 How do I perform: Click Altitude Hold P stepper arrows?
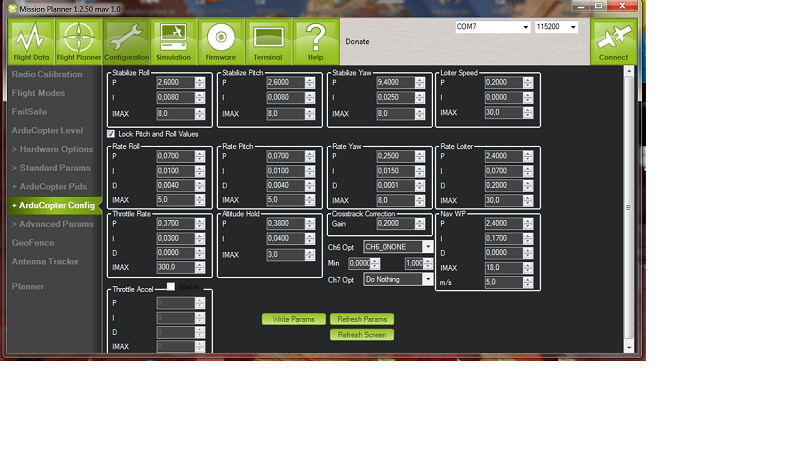pyautogui.click(x=310, y=223)
